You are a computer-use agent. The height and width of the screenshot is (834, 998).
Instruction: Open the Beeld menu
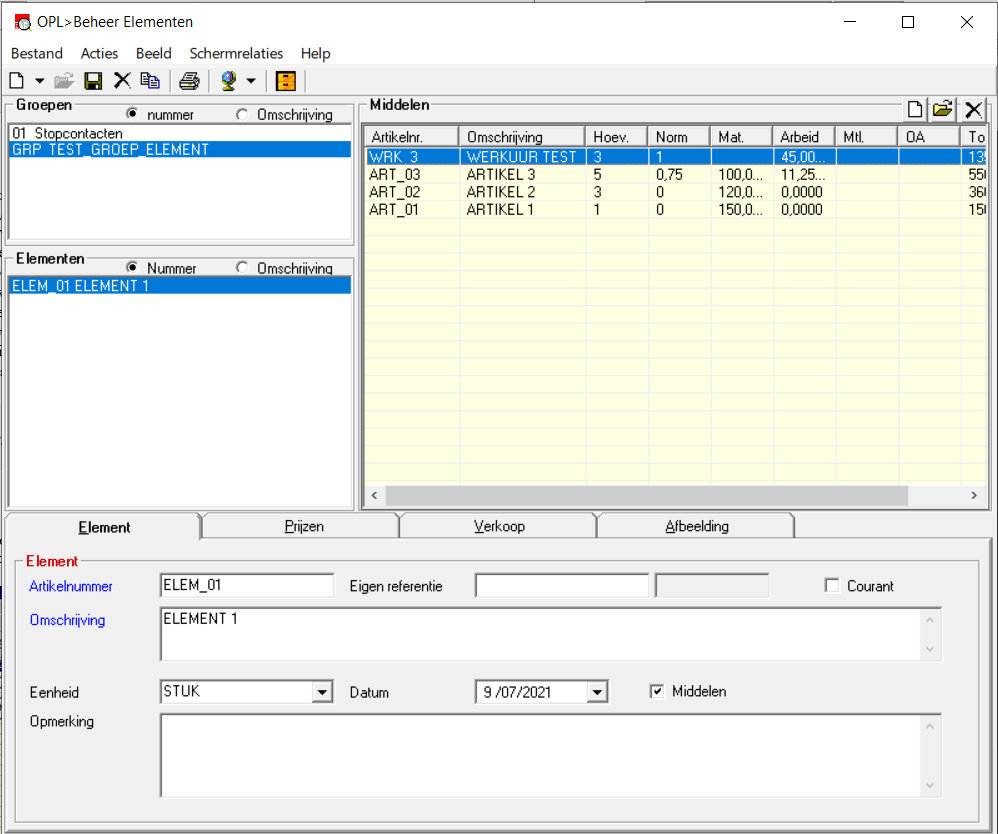click(x=153, y=53)
